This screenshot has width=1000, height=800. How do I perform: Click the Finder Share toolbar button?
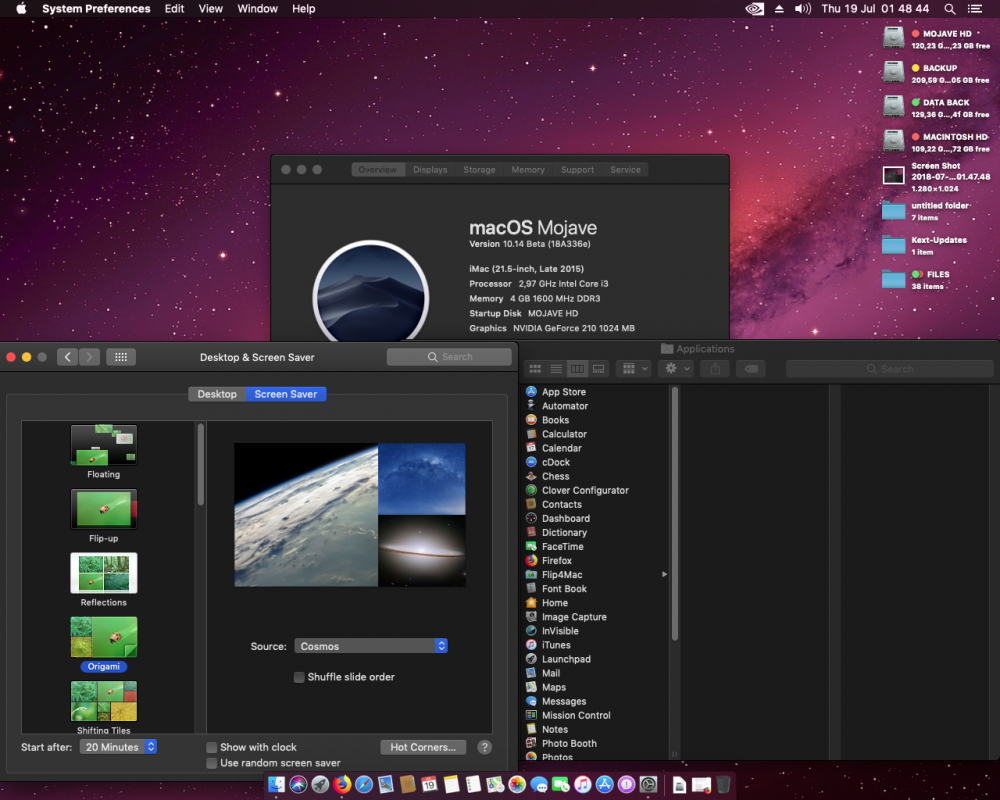tap(716, 369)
